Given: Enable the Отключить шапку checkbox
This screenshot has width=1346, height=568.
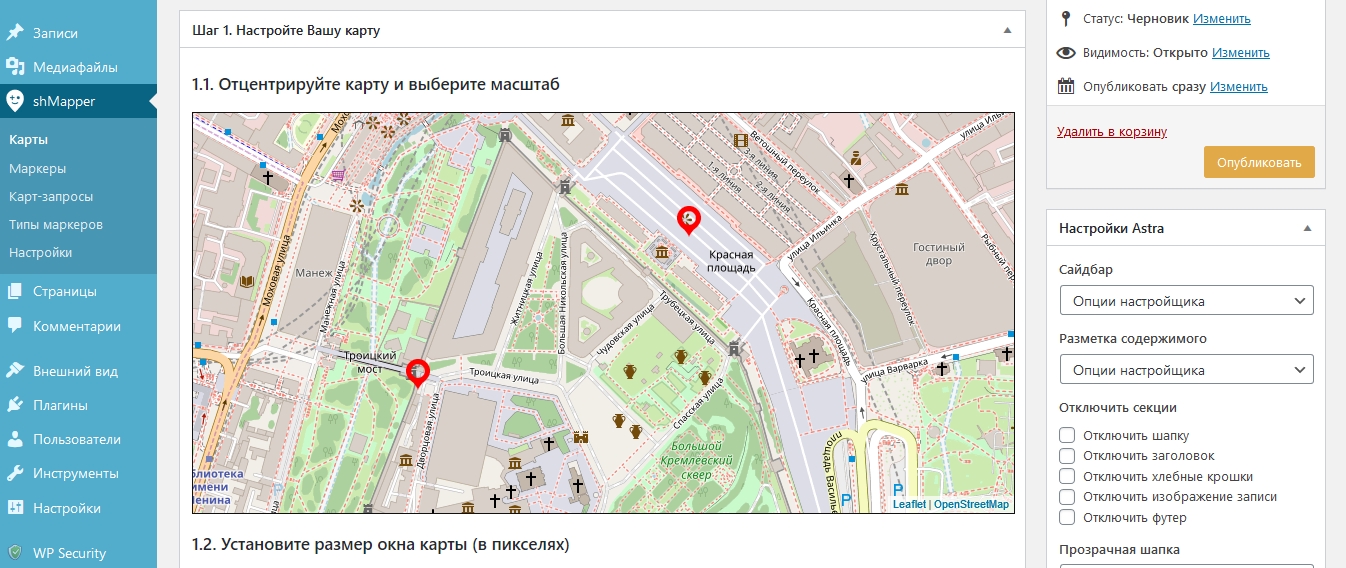Looking at the screenshot, I should click(1067, 435).
